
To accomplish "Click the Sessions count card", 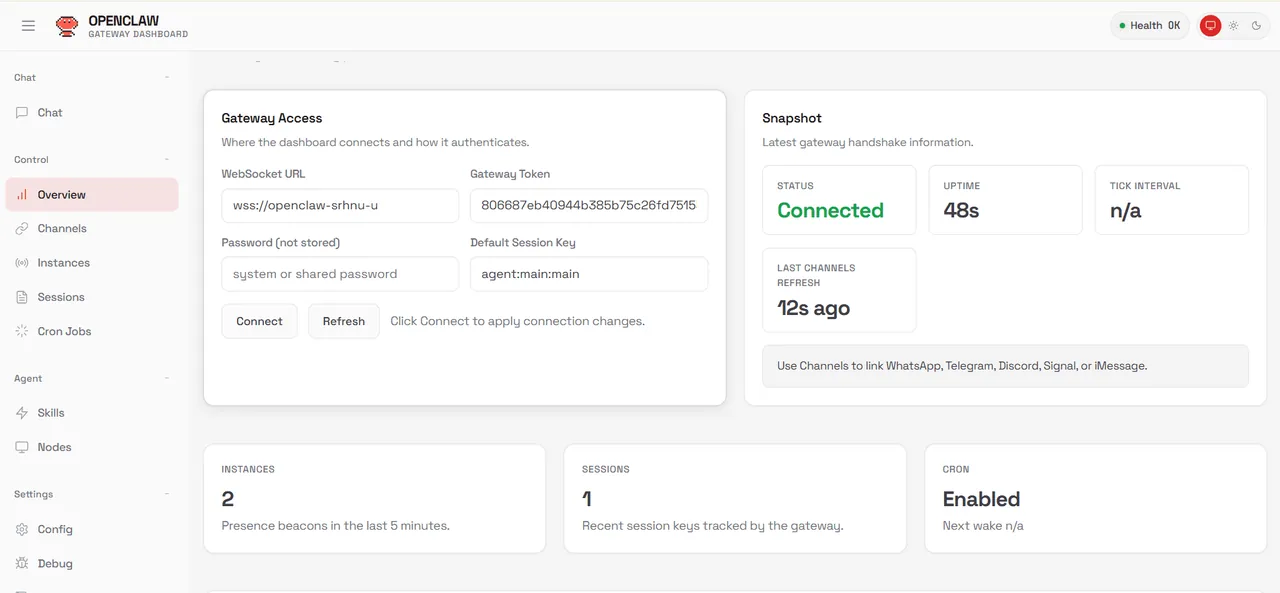I will (735, 499).
